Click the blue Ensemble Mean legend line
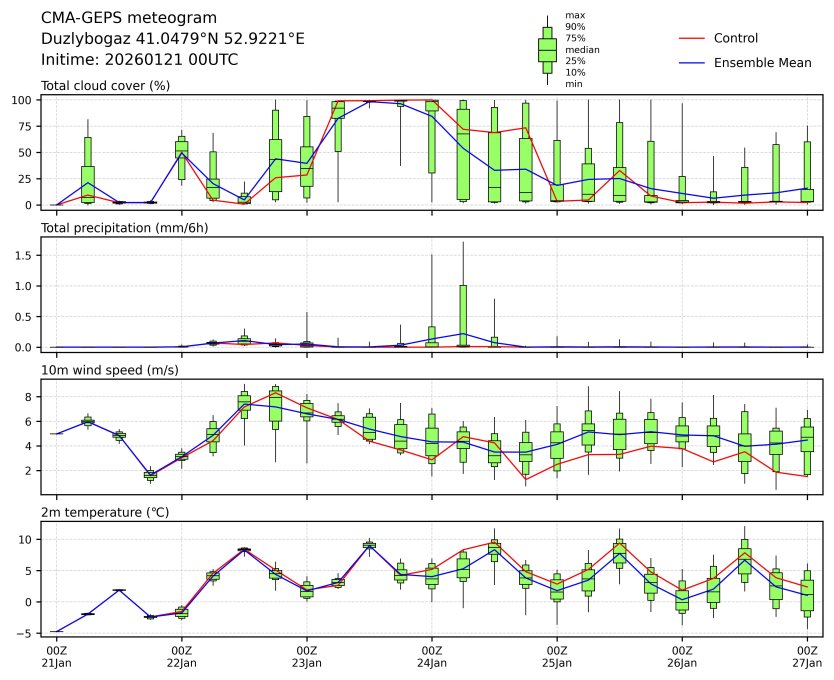 point(692,62)
